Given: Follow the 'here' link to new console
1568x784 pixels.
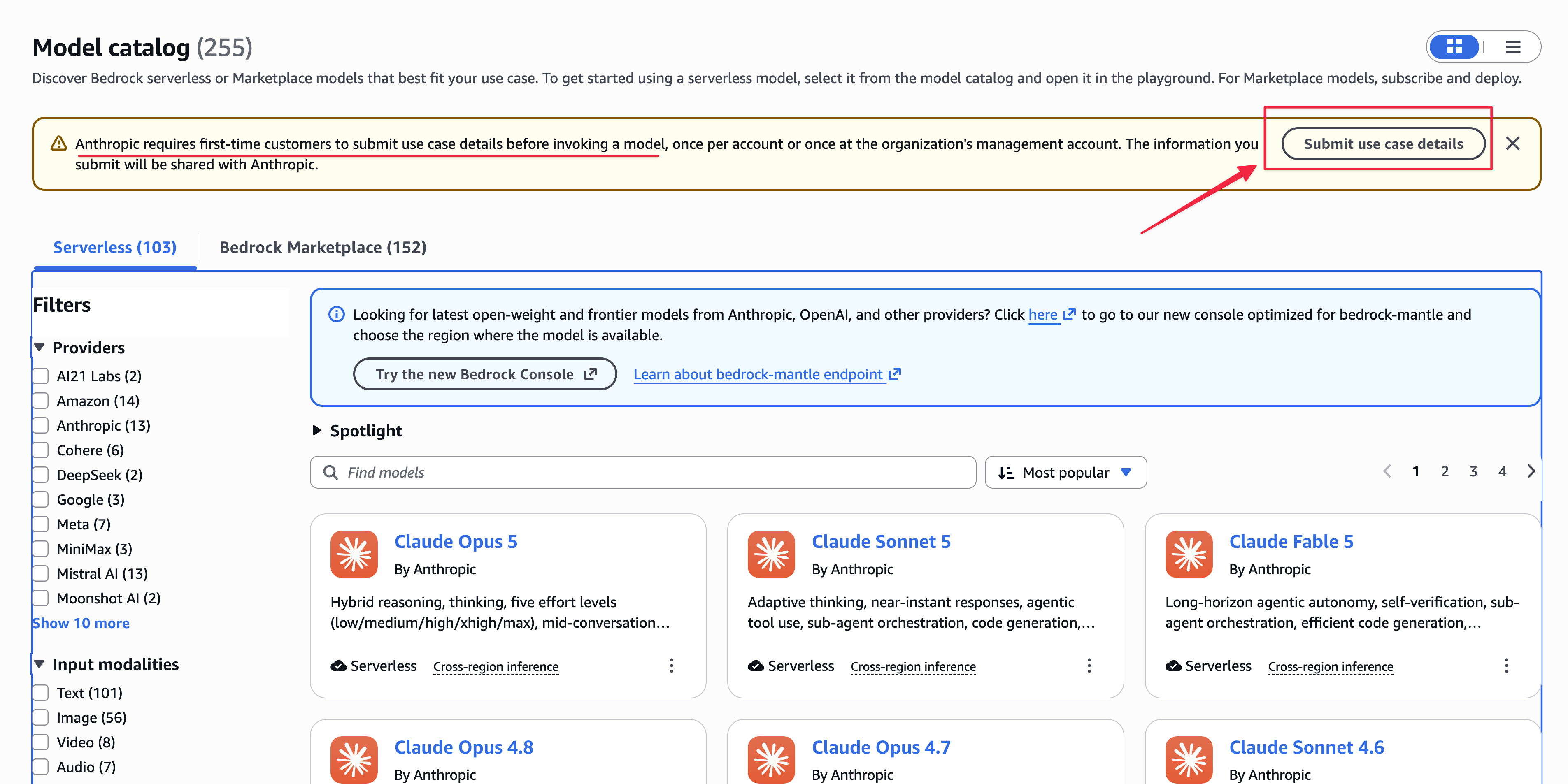Looking at the screenshot, I should click(x=1051, y=314).
